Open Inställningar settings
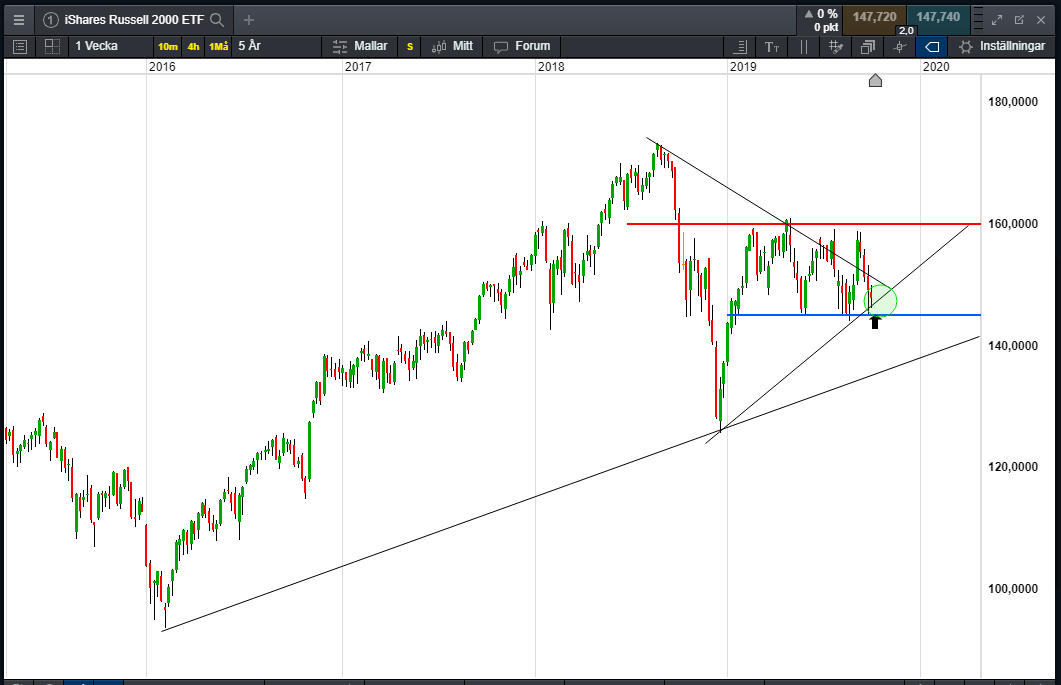 click(x=1002, y=46)
